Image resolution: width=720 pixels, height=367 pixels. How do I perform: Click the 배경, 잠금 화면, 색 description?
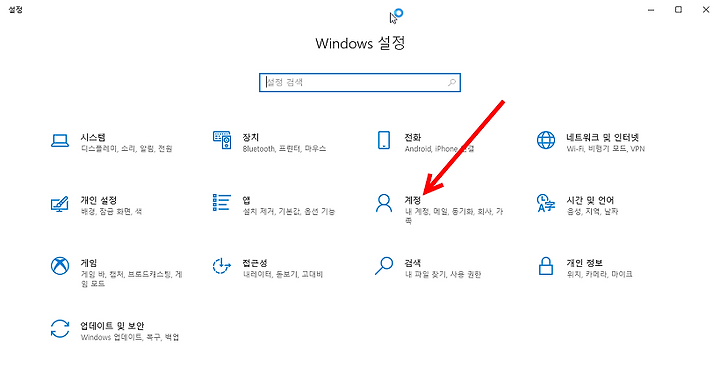coord(111,212)
